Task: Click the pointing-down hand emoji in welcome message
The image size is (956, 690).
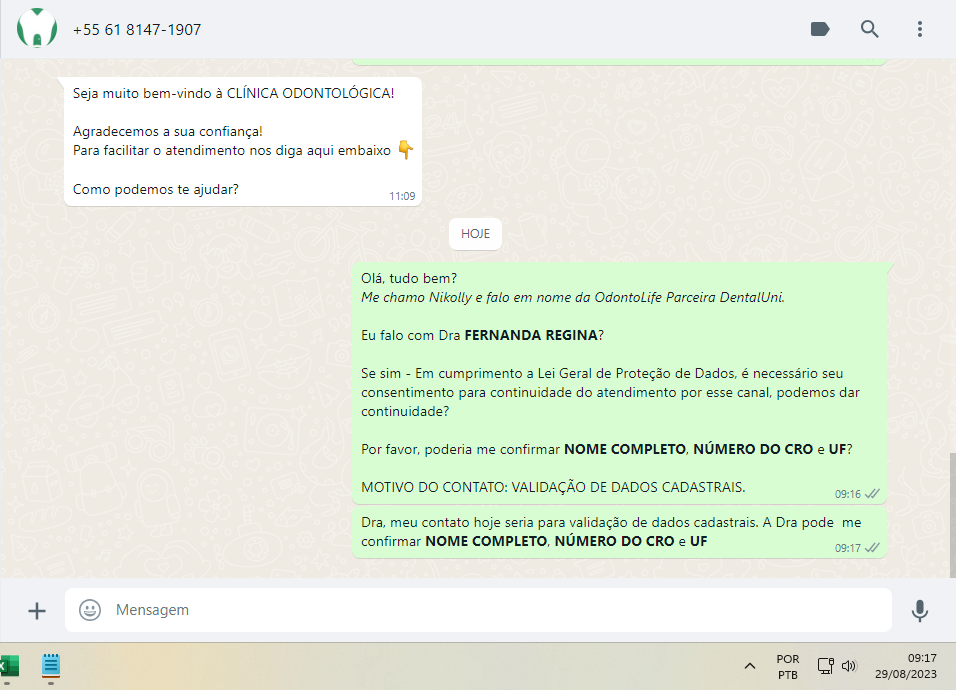Action: [405, 149]
